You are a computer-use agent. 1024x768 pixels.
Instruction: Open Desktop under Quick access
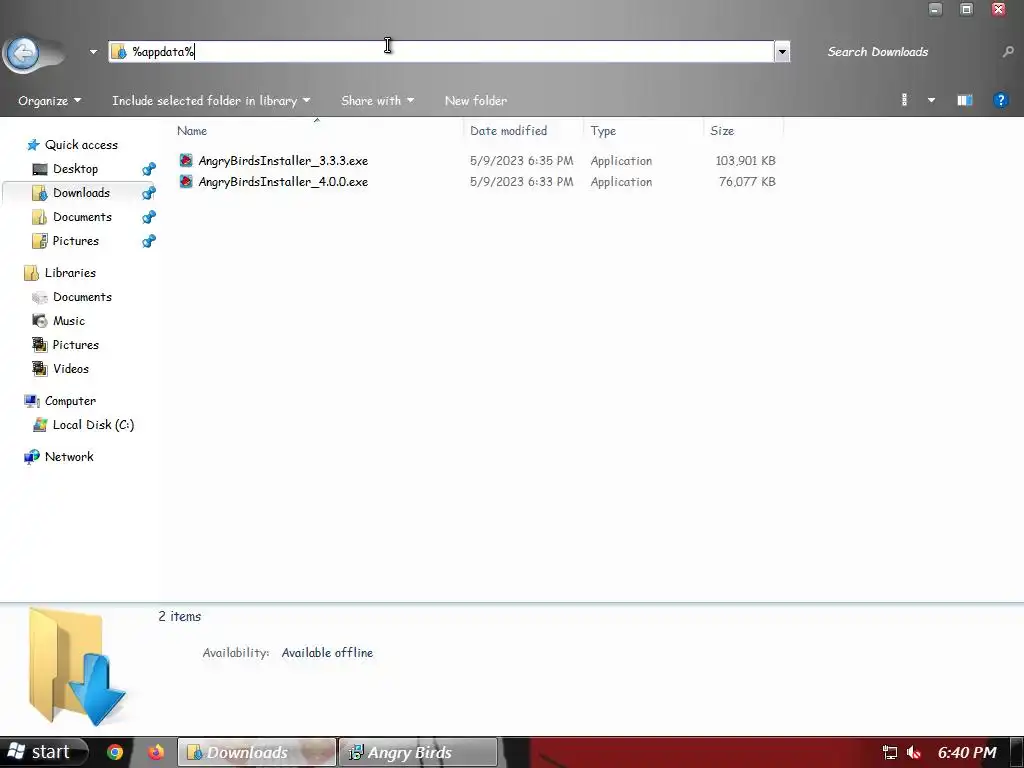[x=76, y=168]
